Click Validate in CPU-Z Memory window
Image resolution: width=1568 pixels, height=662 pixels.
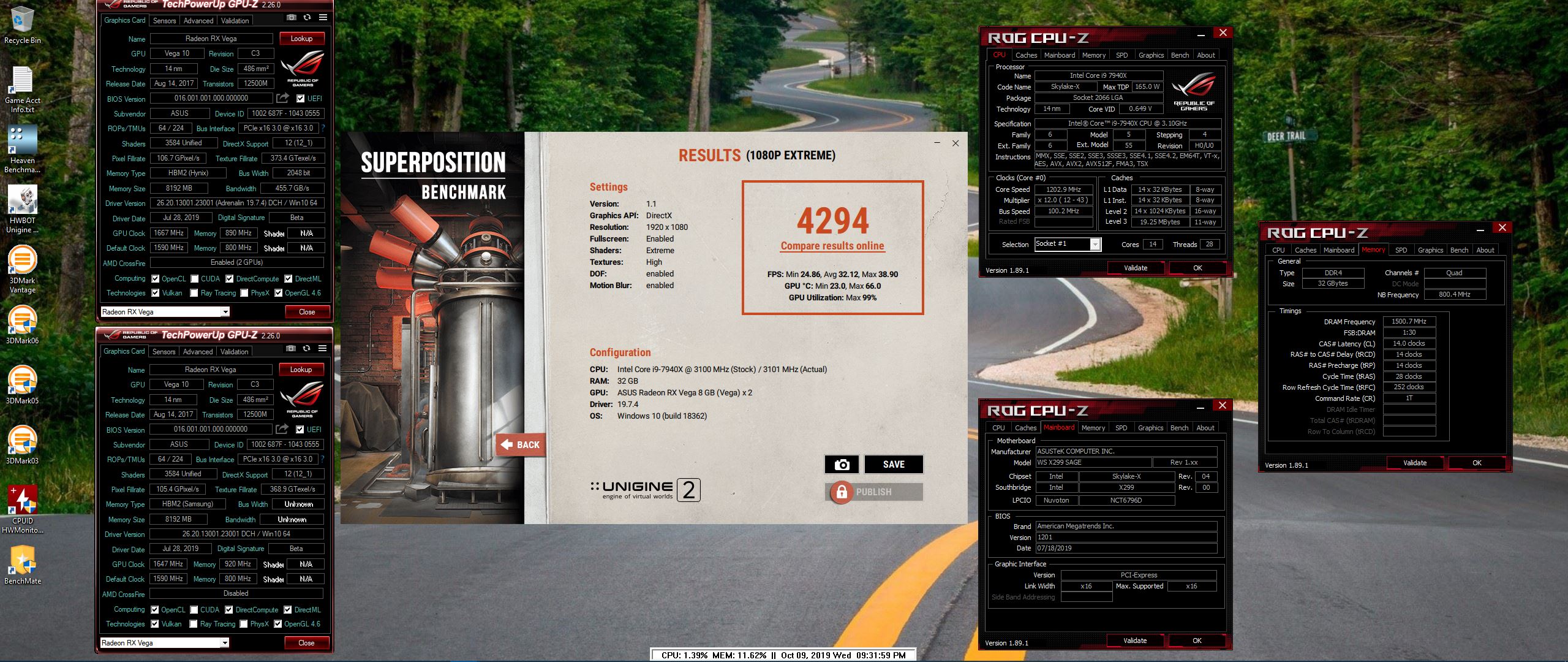(x=1415, y=463)
